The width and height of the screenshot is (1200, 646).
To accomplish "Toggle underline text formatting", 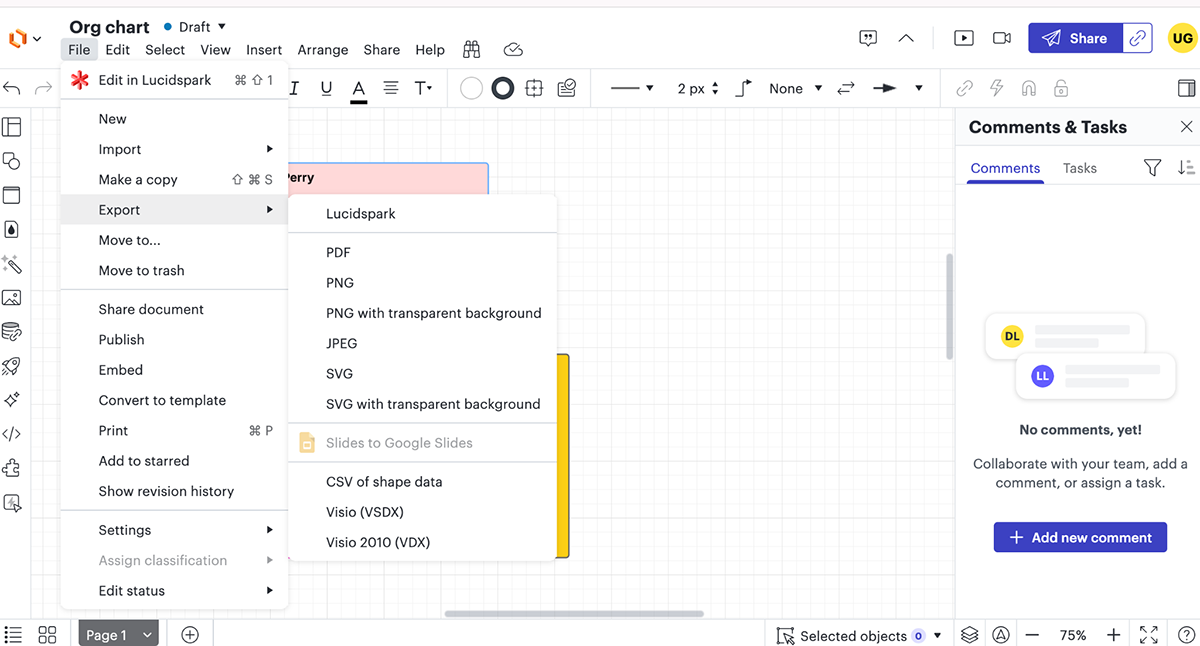I will [326, 89].
